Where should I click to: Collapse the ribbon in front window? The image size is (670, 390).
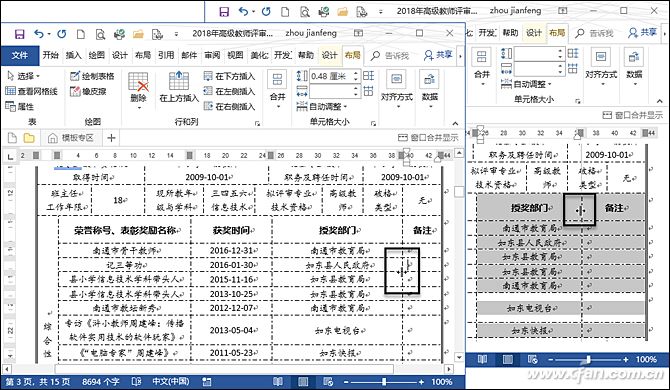click(455, 123)
